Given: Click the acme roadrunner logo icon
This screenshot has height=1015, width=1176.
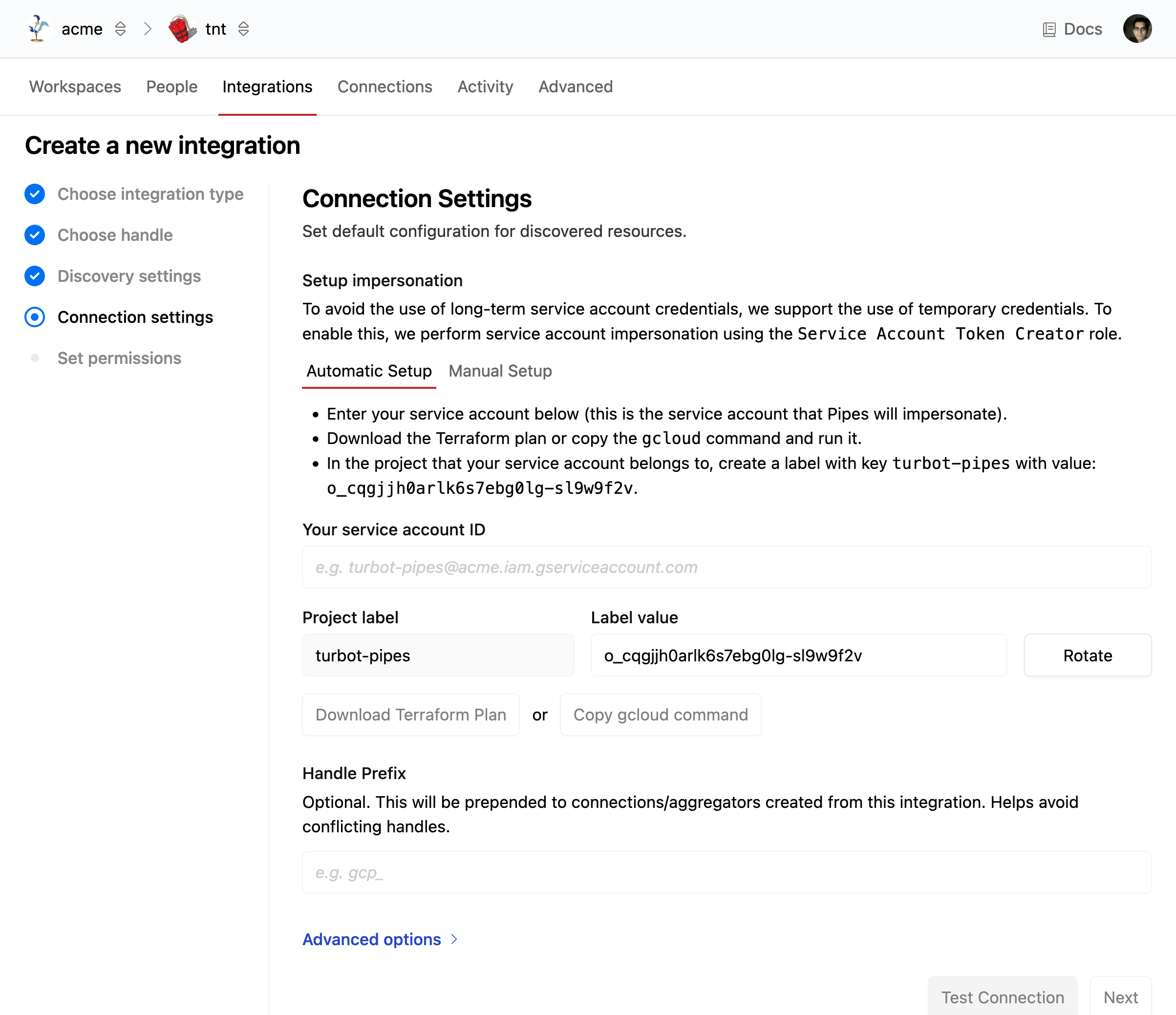Looking at the screenshot, I should point(38,28).
